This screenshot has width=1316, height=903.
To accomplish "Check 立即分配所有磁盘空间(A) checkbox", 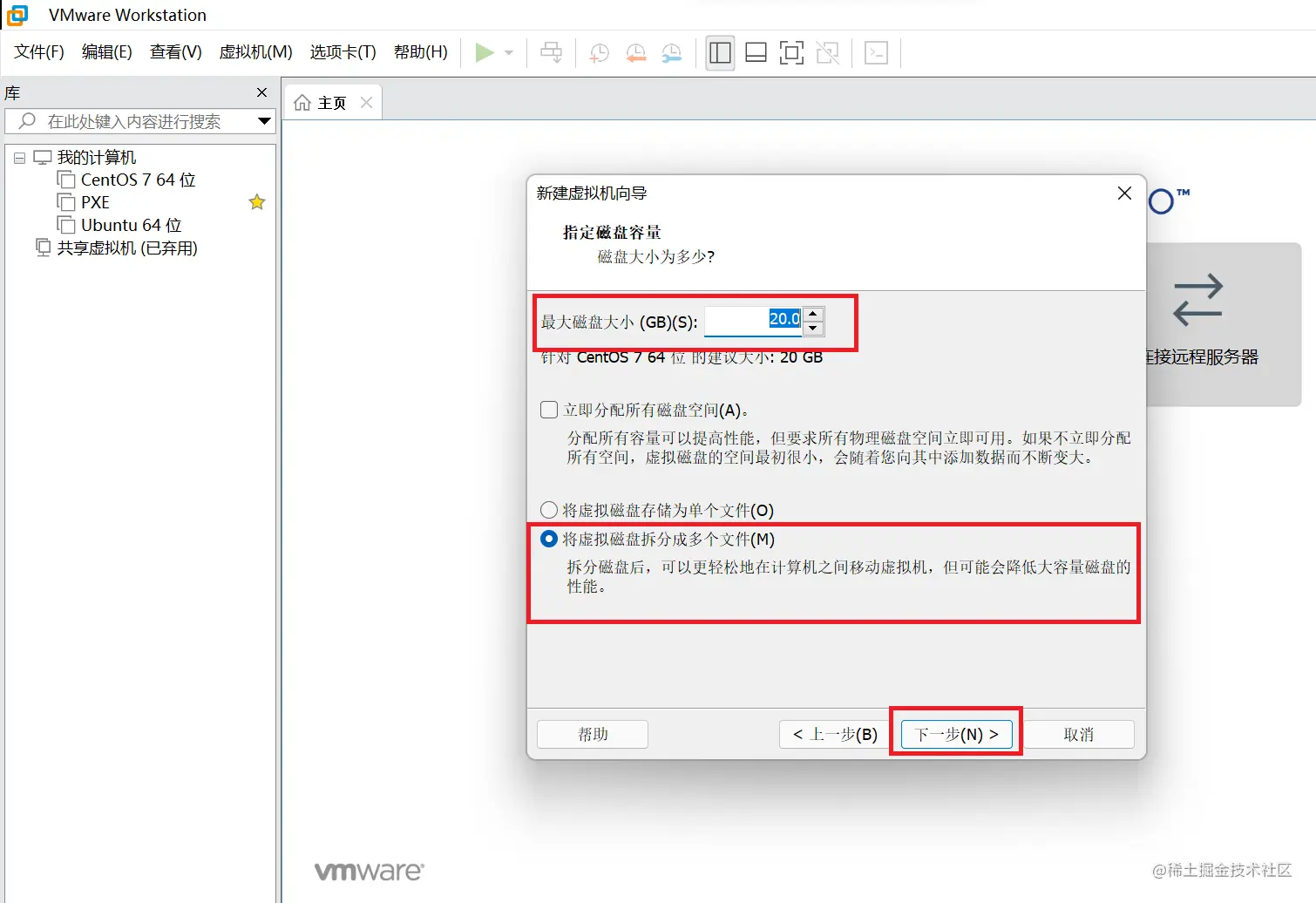I will click(549, 410).
